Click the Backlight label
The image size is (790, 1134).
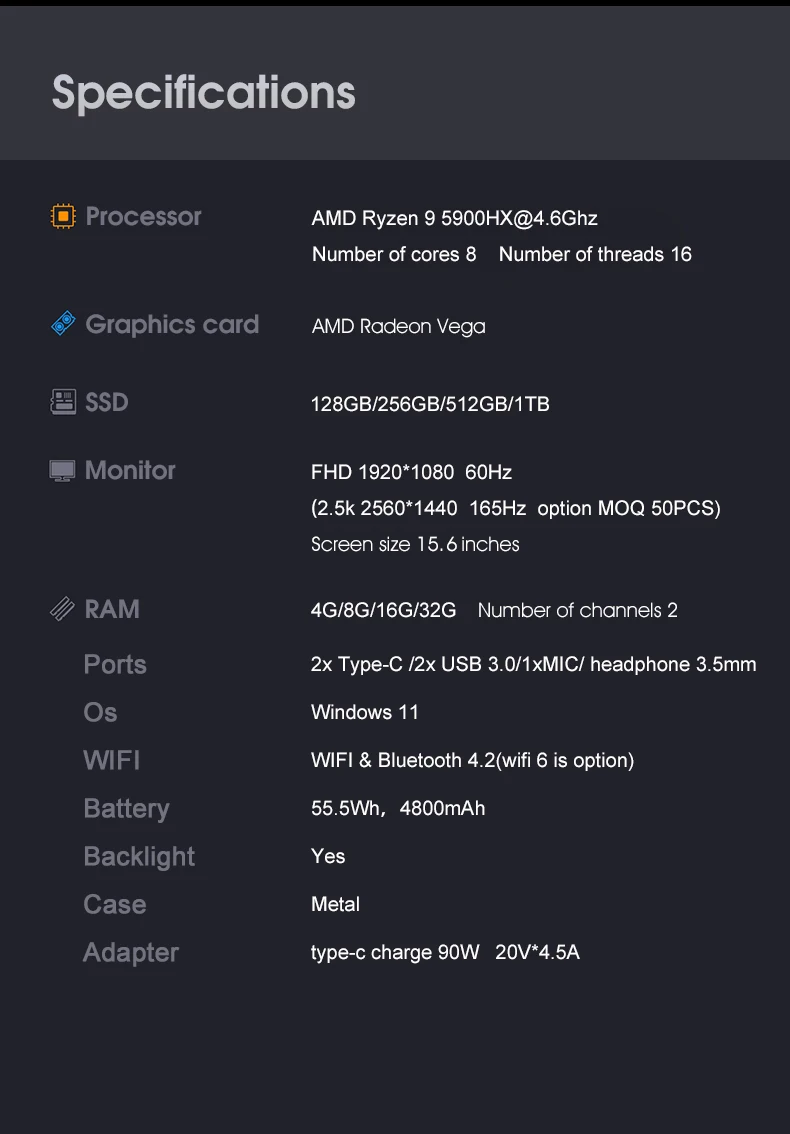pyautogui.click(x=139, y=856)
